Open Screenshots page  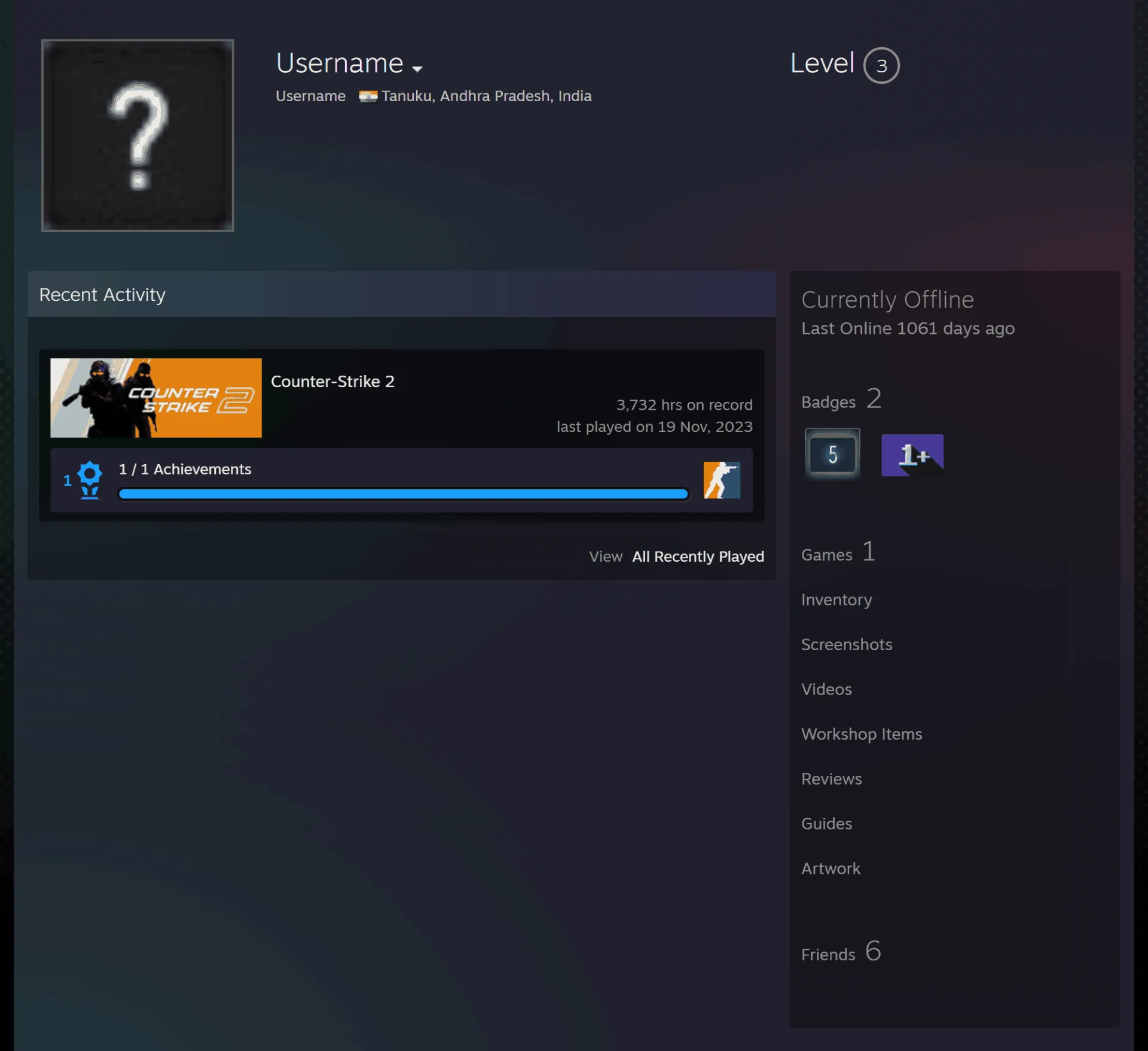pos(847,644)
